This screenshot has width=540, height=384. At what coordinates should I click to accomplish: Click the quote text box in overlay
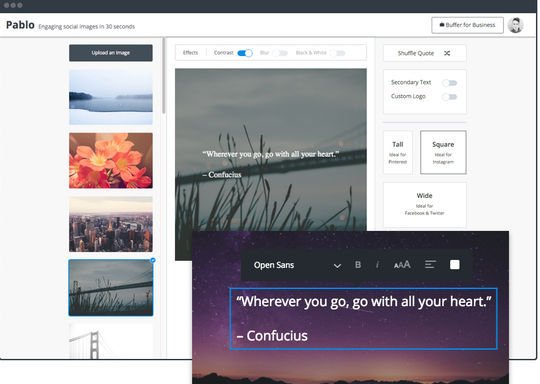tap(364, 319)
